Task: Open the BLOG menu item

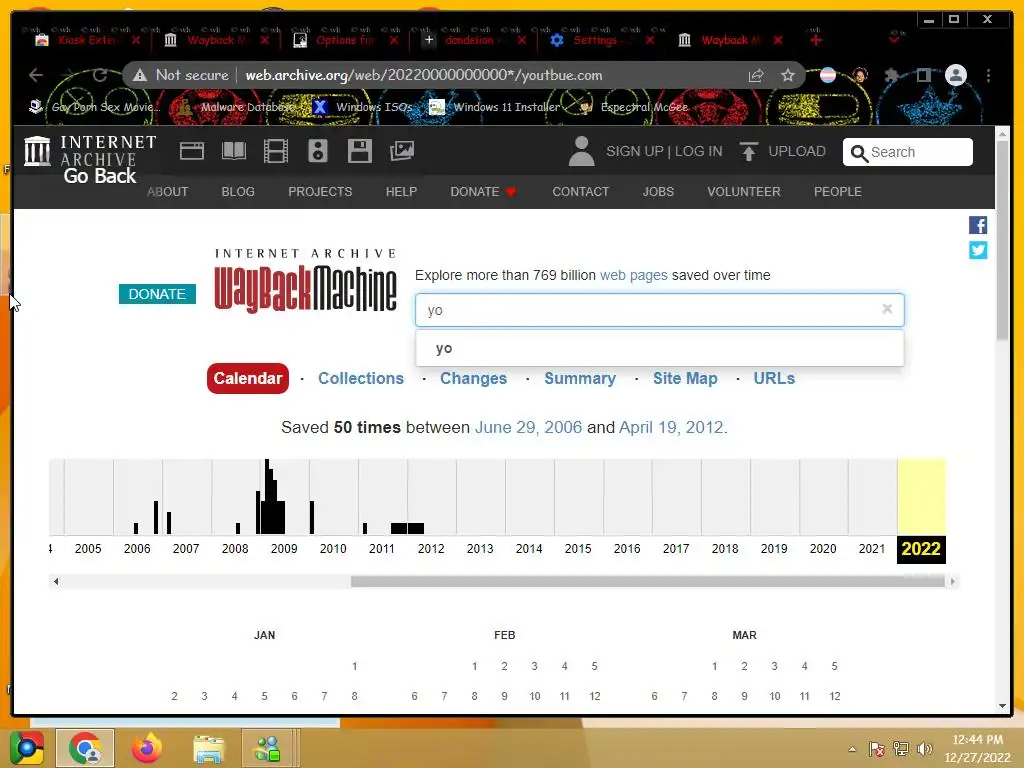Action: coord(238,192)
